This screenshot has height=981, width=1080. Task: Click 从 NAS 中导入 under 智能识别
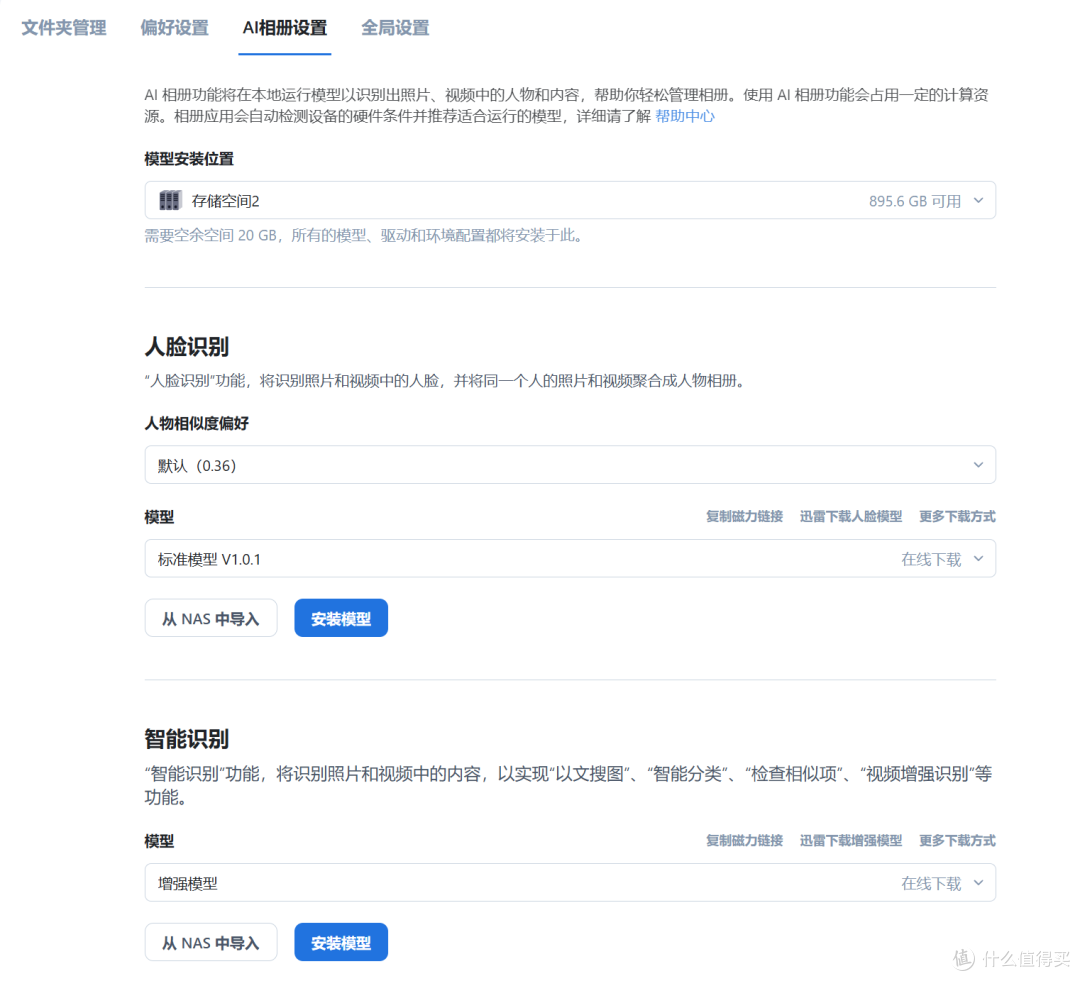click(211, 942)
